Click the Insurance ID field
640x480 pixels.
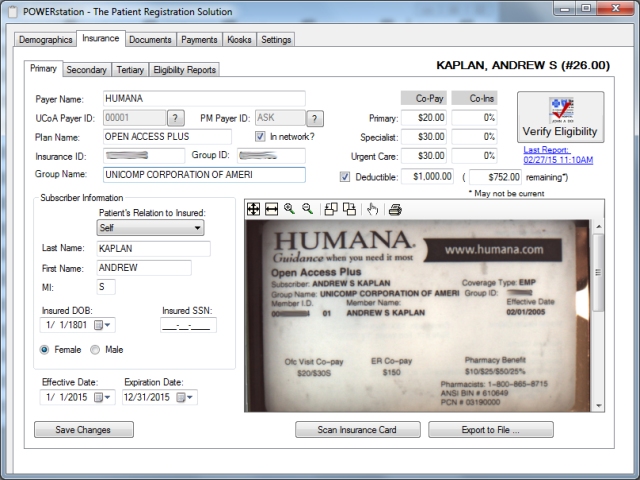pyautogui.click(x=144, y=156)
